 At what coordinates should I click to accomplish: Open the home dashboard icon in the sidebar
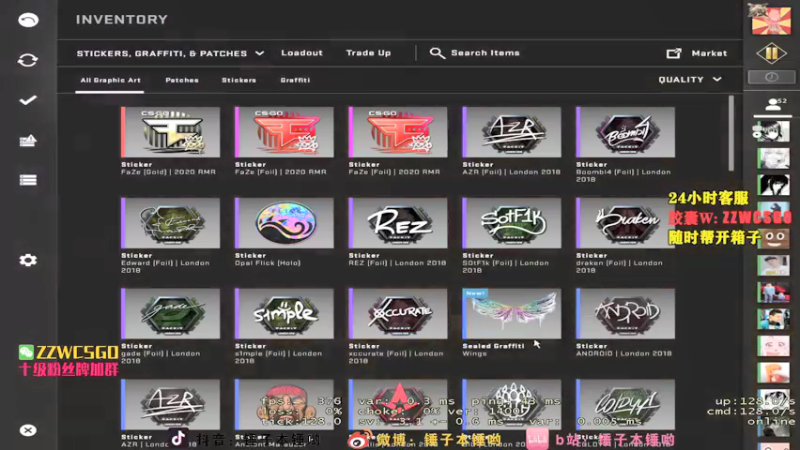pos(28,20)
